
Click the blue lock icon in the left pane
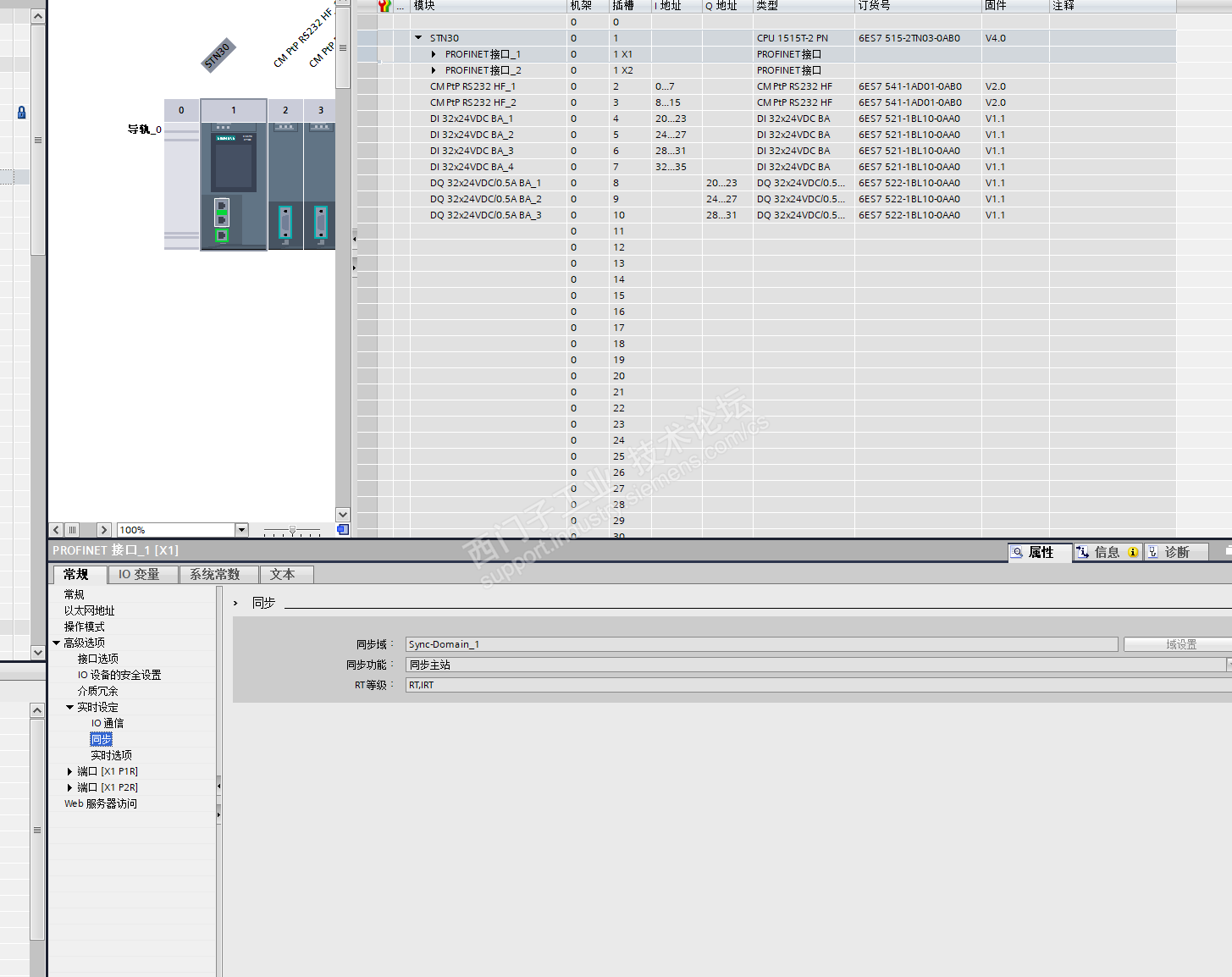[x=22, y=112]
